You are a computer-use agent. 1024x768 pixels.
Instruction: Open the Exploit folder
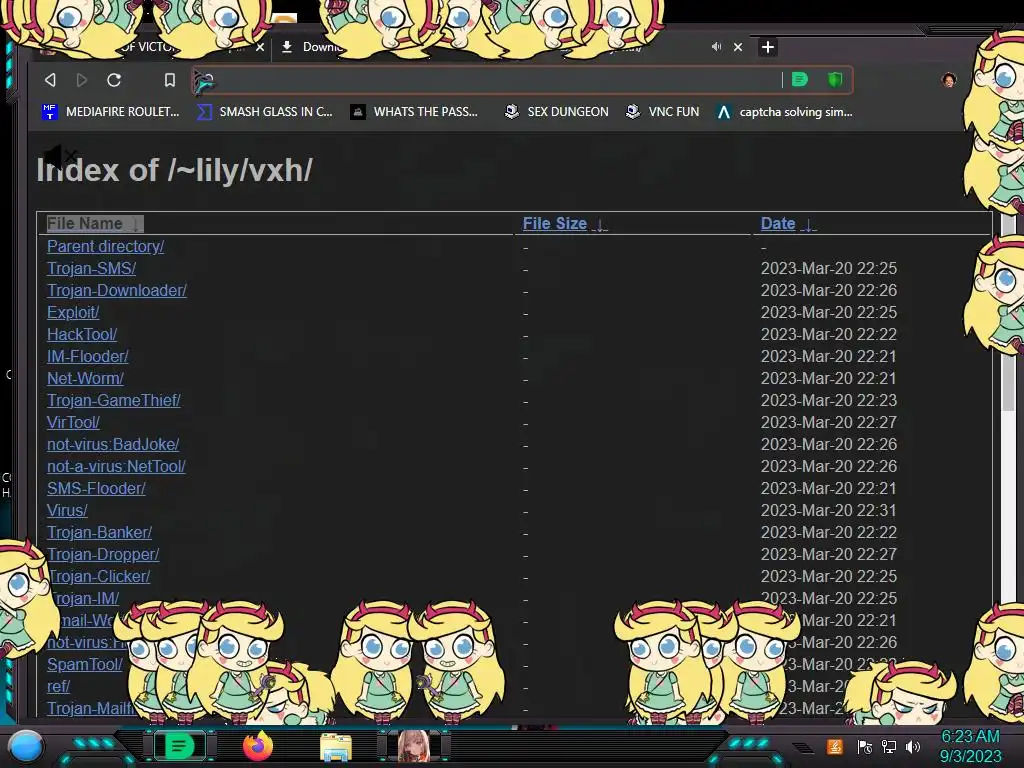coord(73,312)
